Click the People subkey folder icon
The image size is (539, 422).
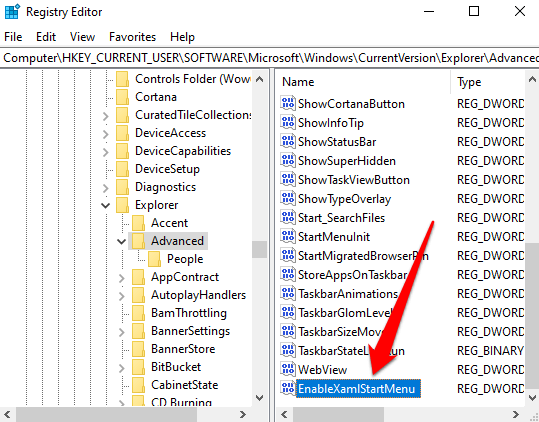point(154,259)
